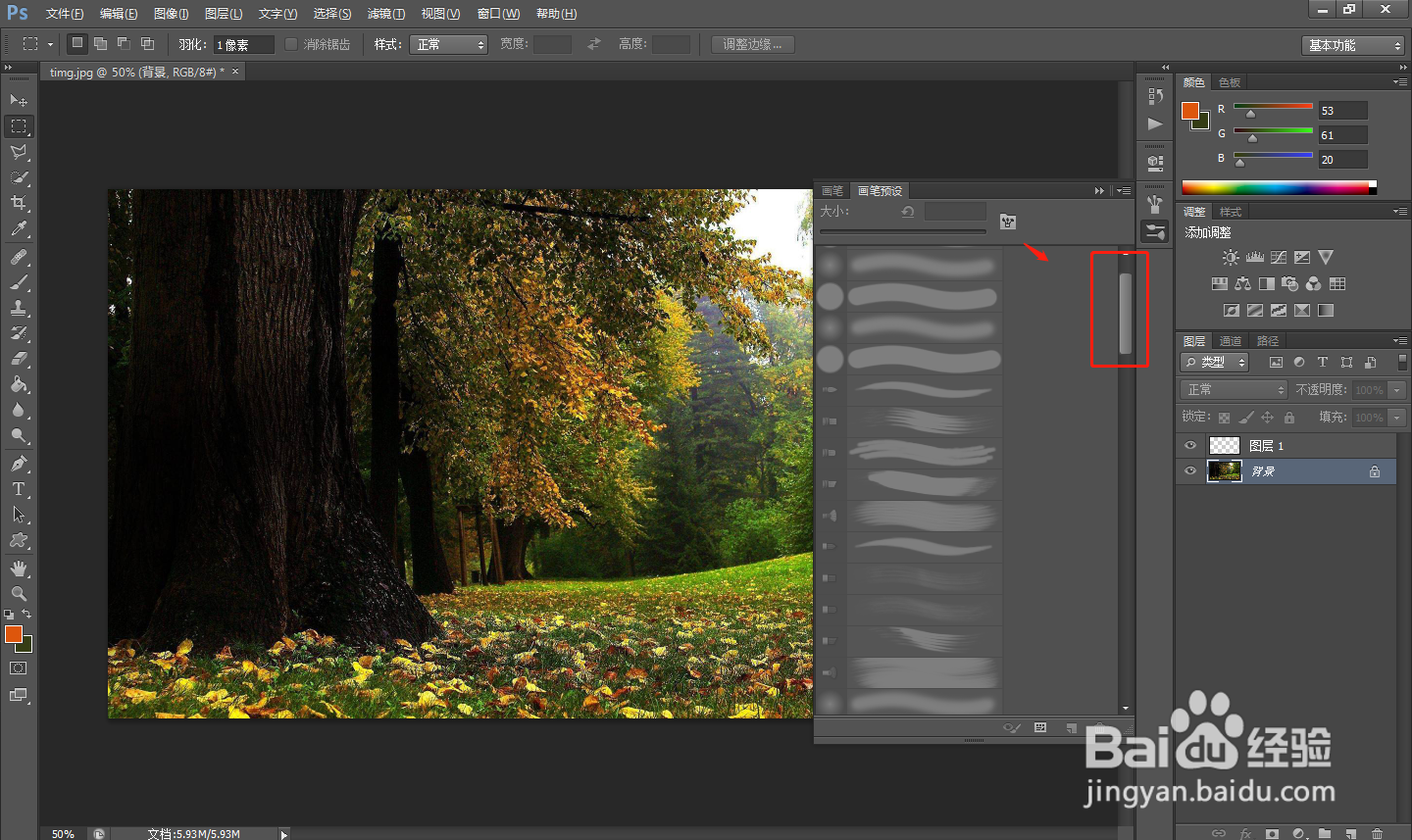Image resolution: width=1412 pixels, height=840 pixels.
Task: Select the Custom Shape tool
Action: [x=19, y=540]
